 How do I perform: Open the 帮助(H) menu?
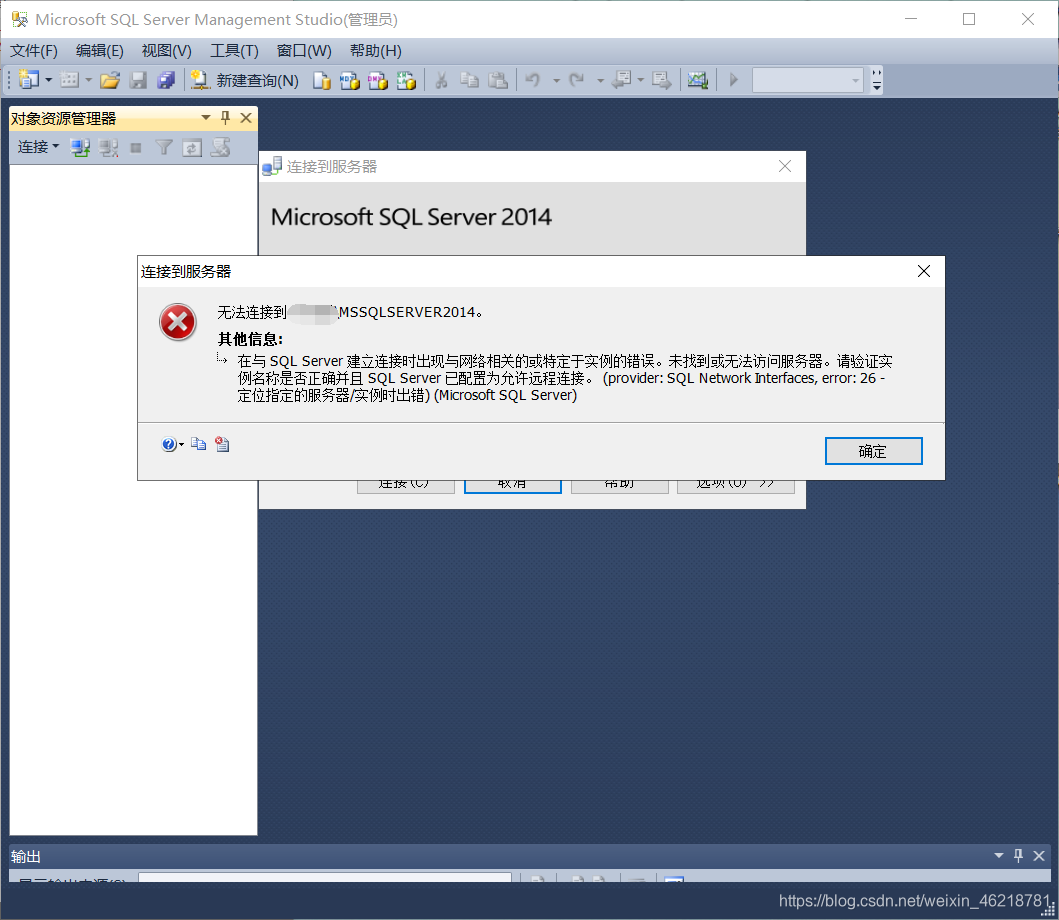tap(376, 51)
